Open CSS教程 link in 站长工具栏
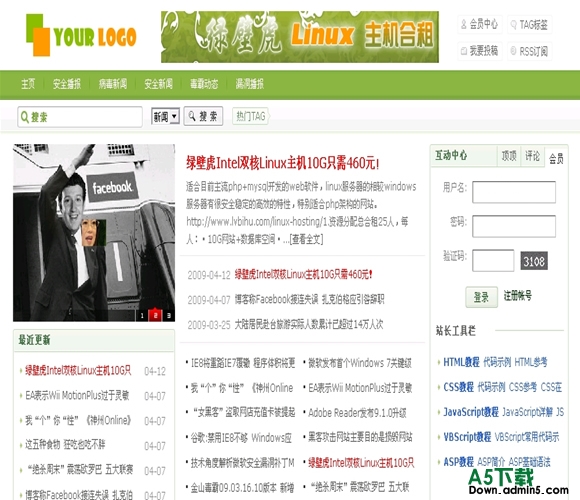 coord(458,387)
